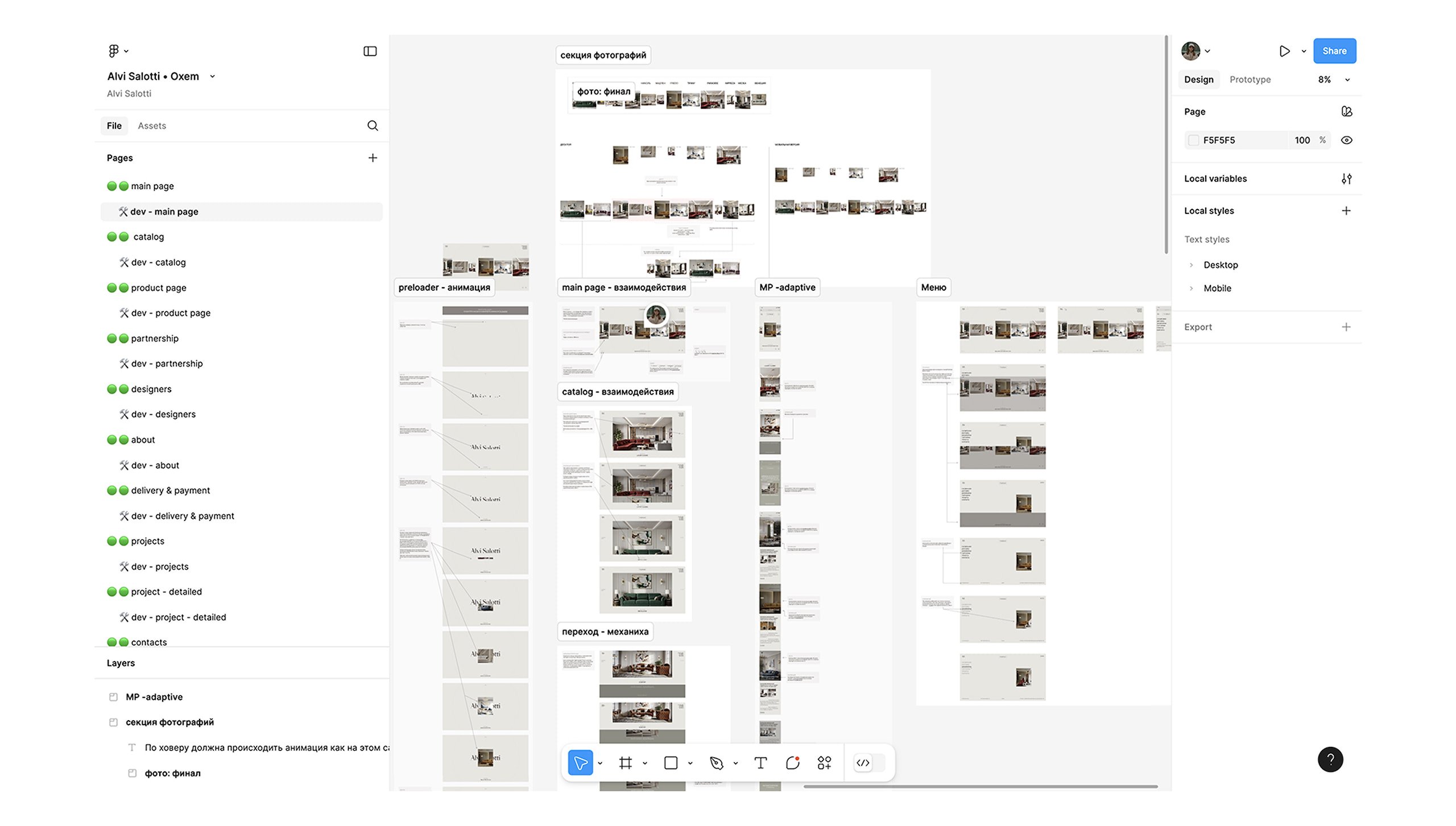Viewport: 1456px width, 826px height.
Task: Open Local variables settings icon
Action: 1346,179
